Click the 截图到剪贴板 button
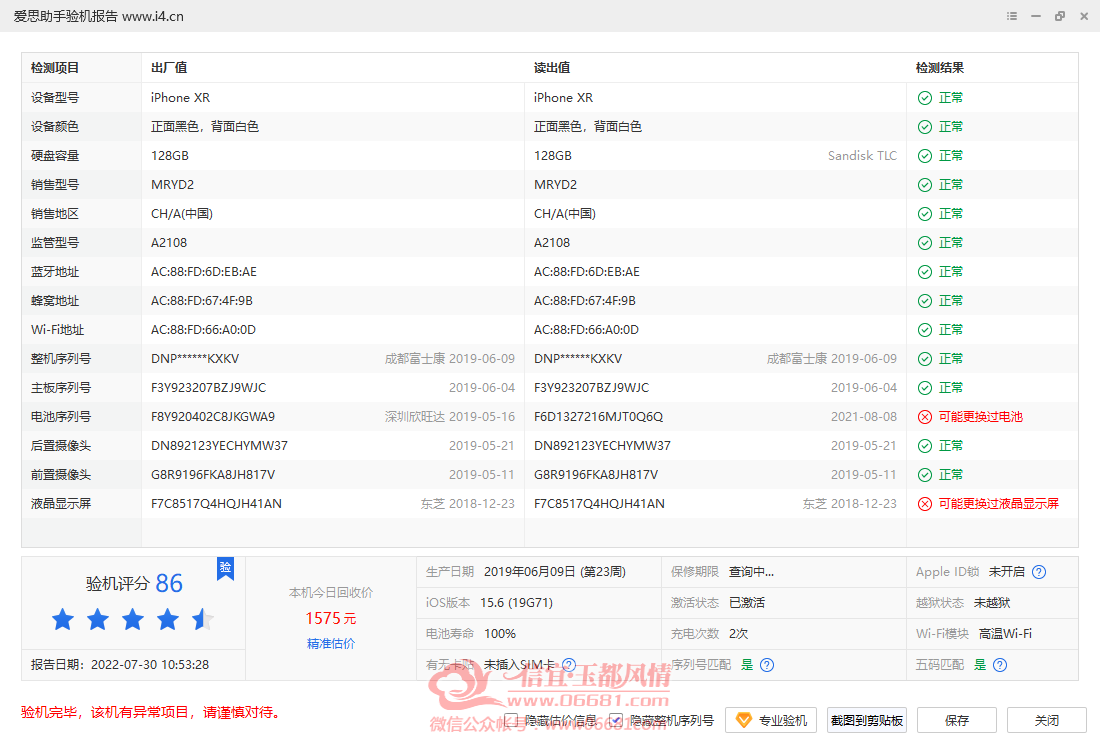1100x749 pixels. pos(866,720)
